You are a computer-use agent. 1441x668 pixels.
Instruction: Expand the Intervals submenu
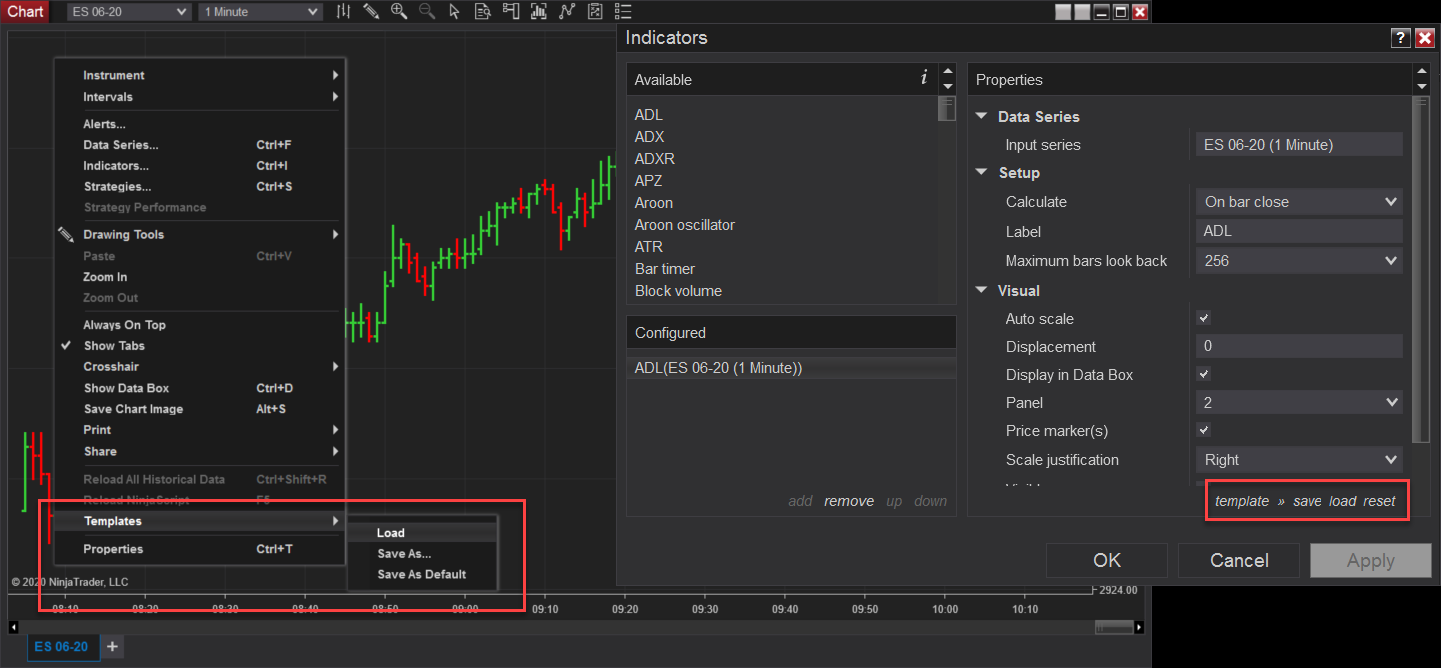(200, 97)
